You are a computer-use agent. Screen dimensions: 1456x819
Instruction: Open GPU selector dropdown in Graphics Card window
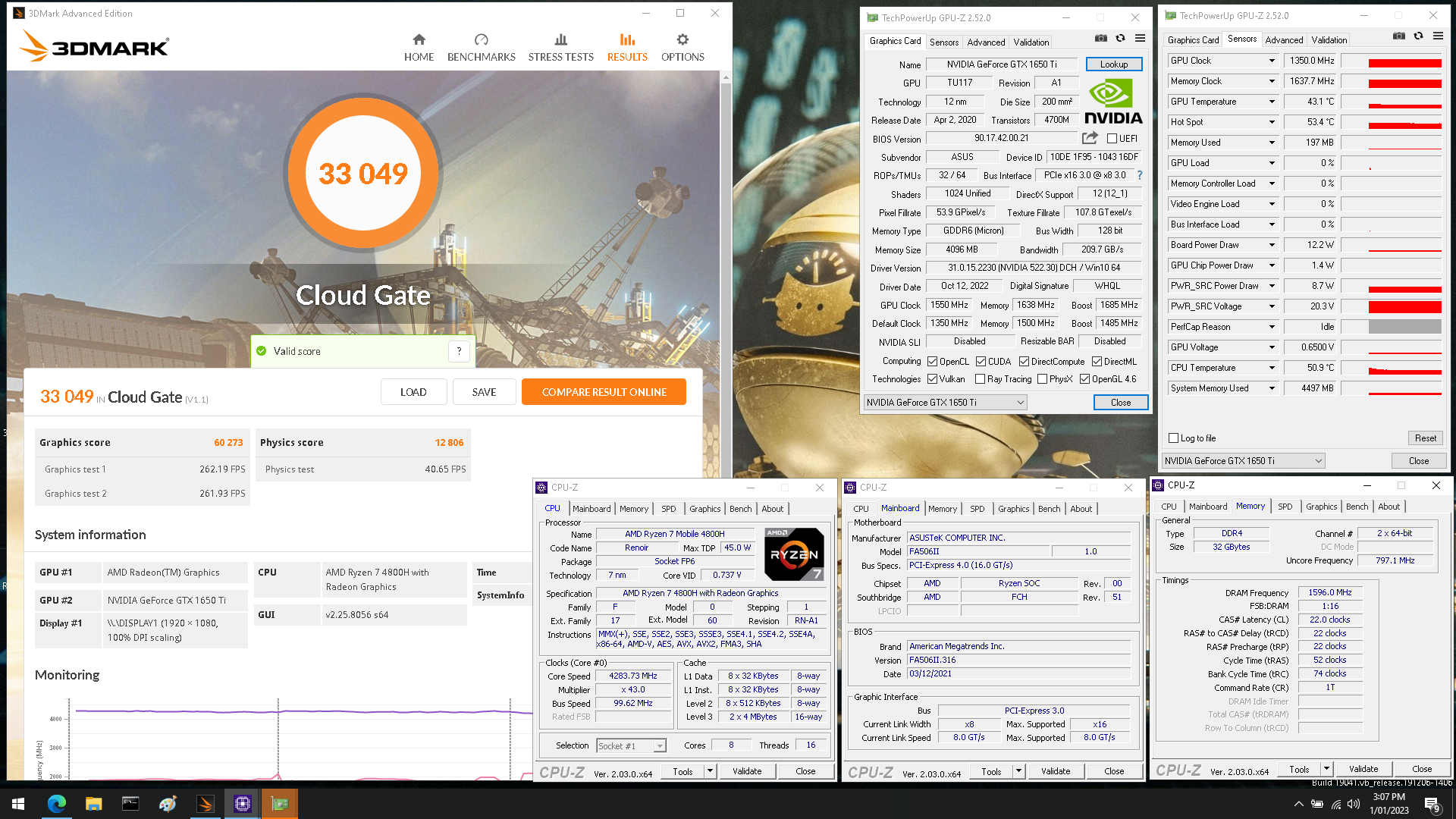pos(945,403)
